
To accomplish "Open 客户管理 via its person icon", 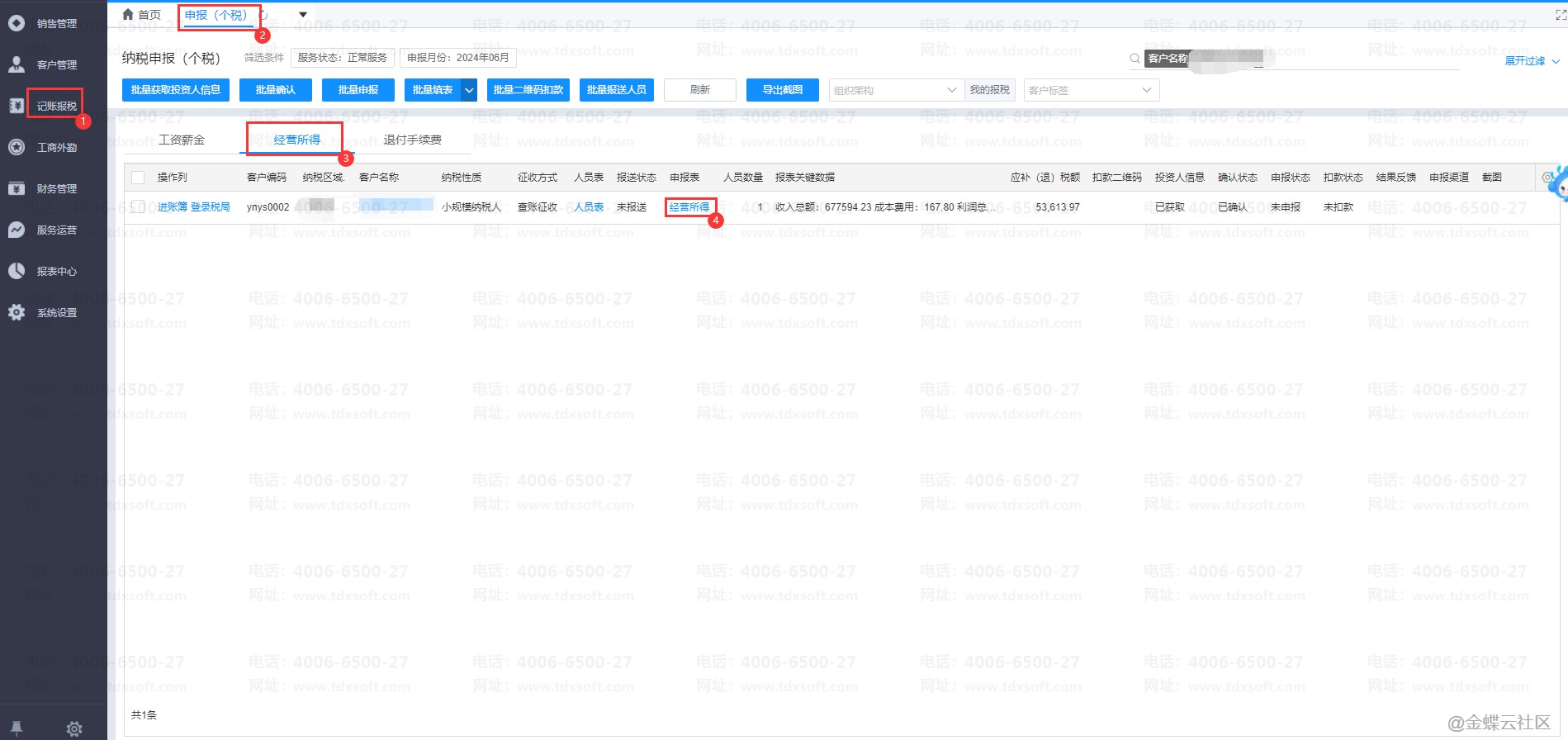I will click(17, 64).
